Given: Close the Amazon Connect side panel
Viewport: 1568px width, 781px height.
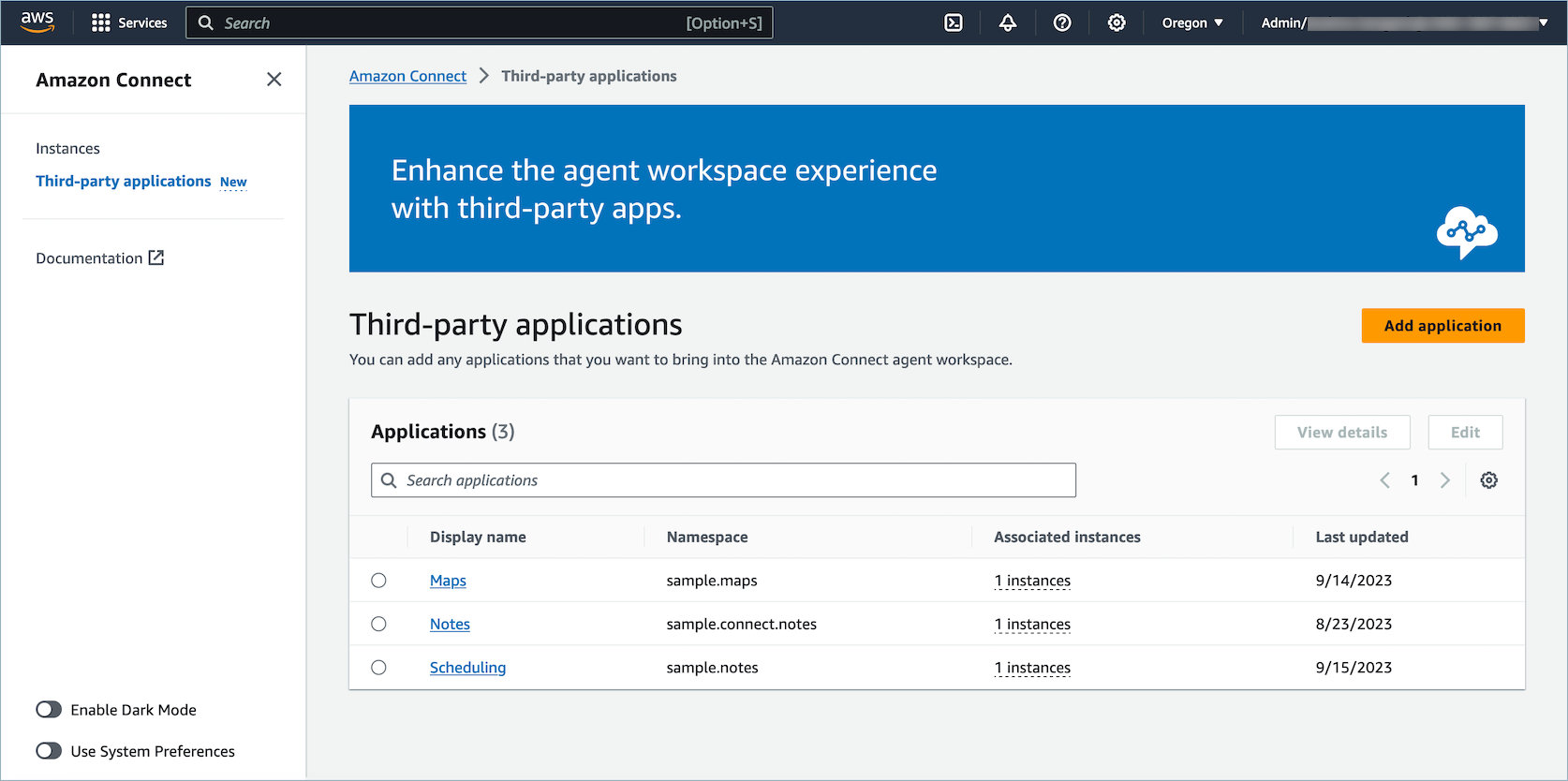Looking at the screenshot, I should coord(274,80).
